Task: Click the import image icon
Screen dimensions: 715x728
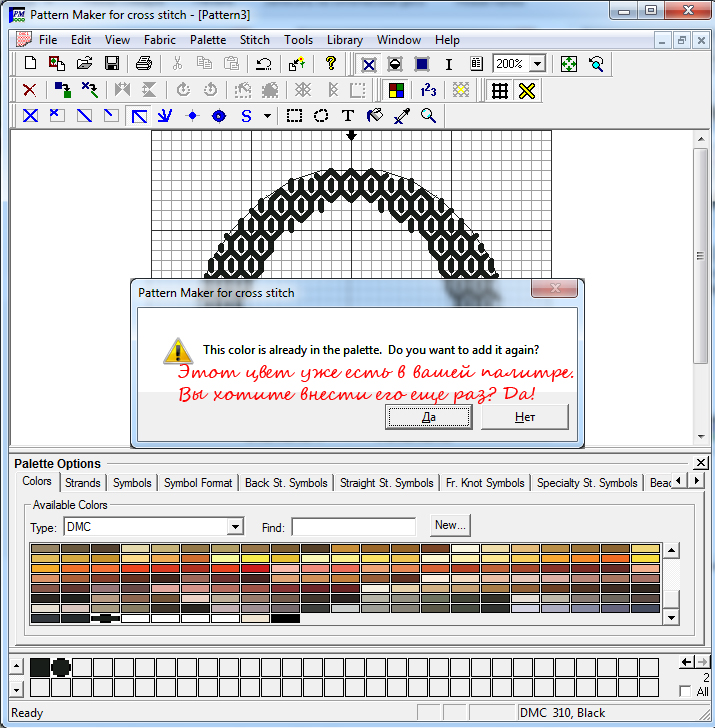Action: [57, 63]
